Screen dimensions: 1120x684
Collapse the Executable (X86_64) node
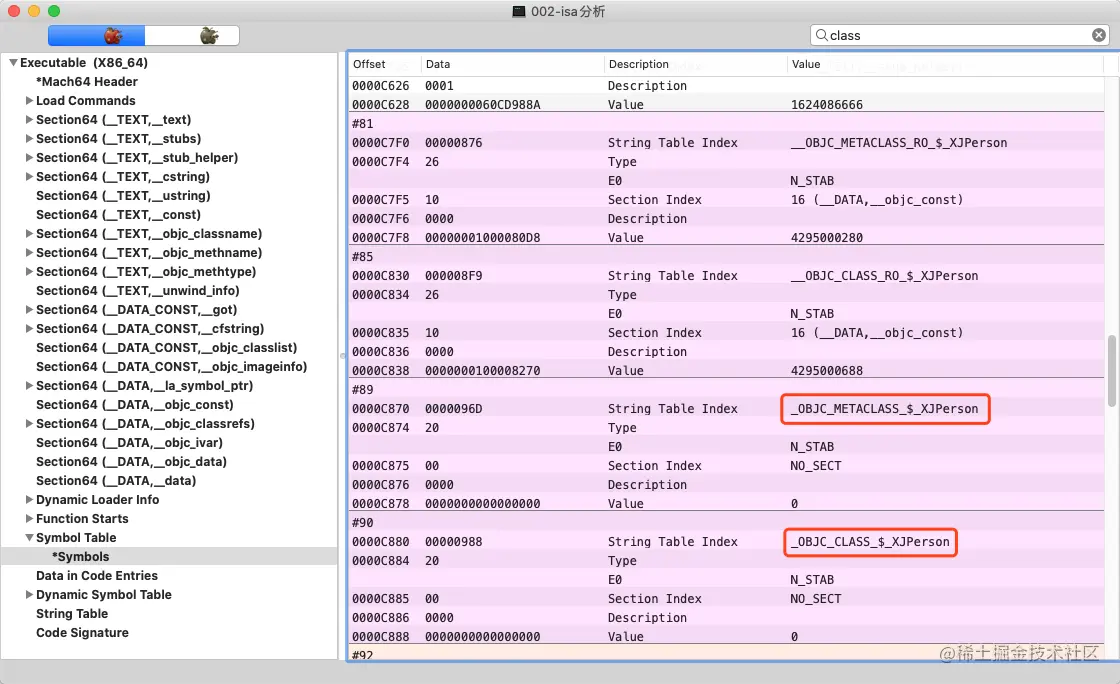[x=13, y=63]
